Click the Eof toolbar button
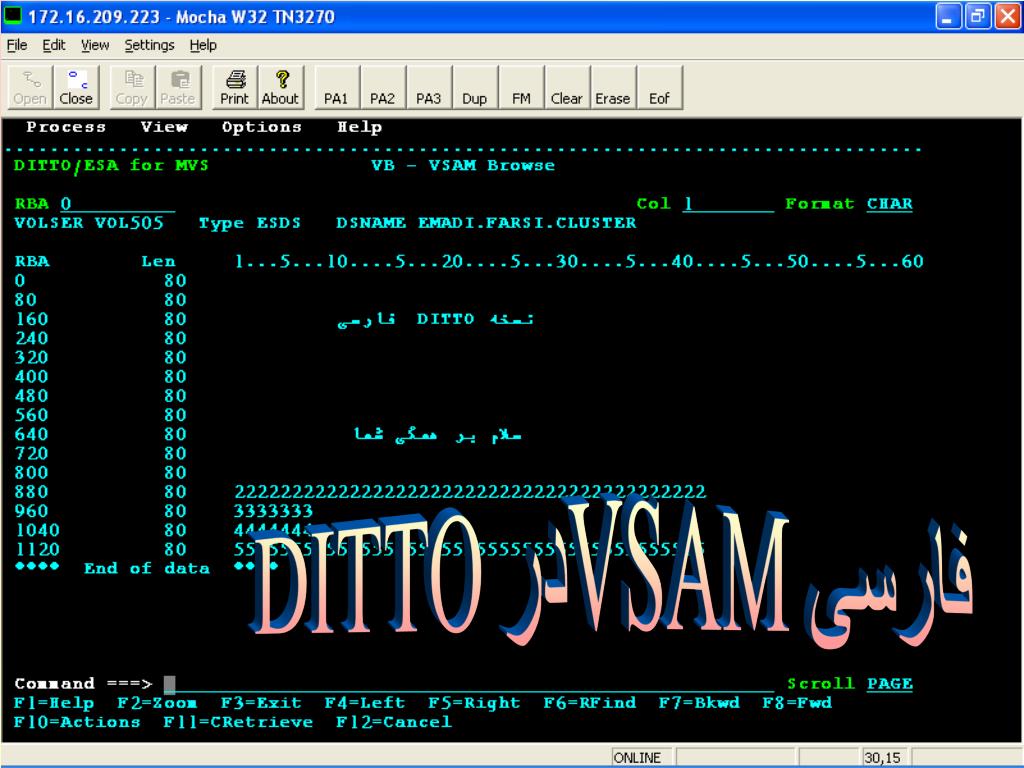This screenshot has width=1024, height=768. pos(660,88)
